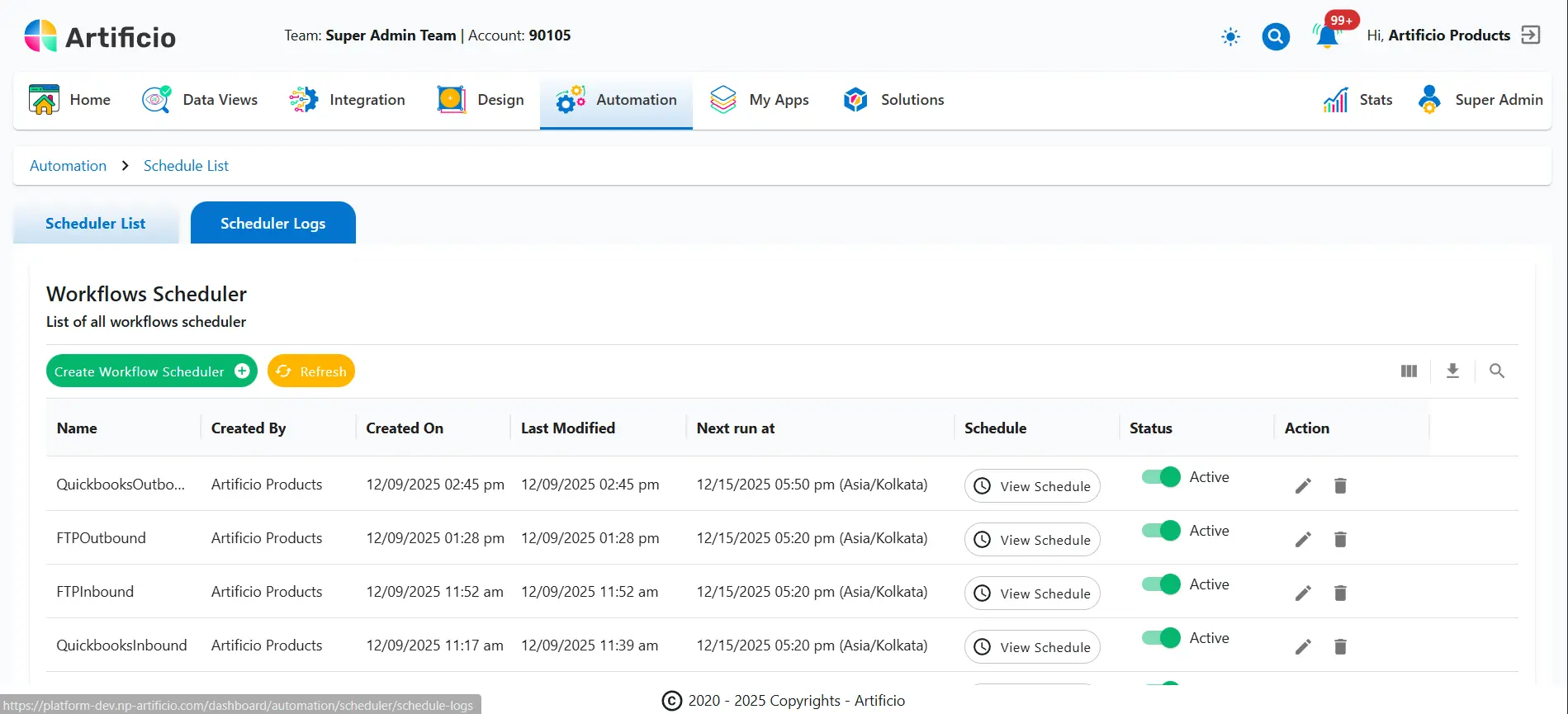
Task: Open the notifications bell
Action: pyautogui.click(x=1327, y=36)
